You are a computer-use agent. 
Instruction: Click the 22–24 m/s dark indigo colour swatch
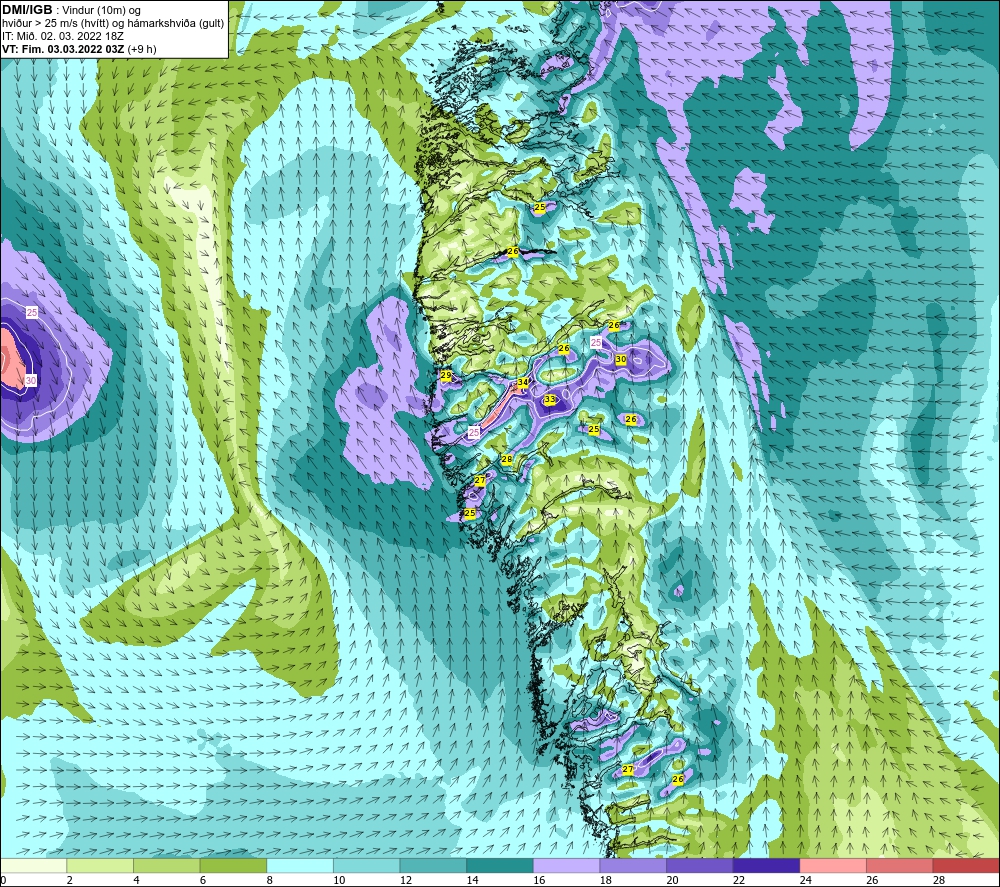coord(766,865)
